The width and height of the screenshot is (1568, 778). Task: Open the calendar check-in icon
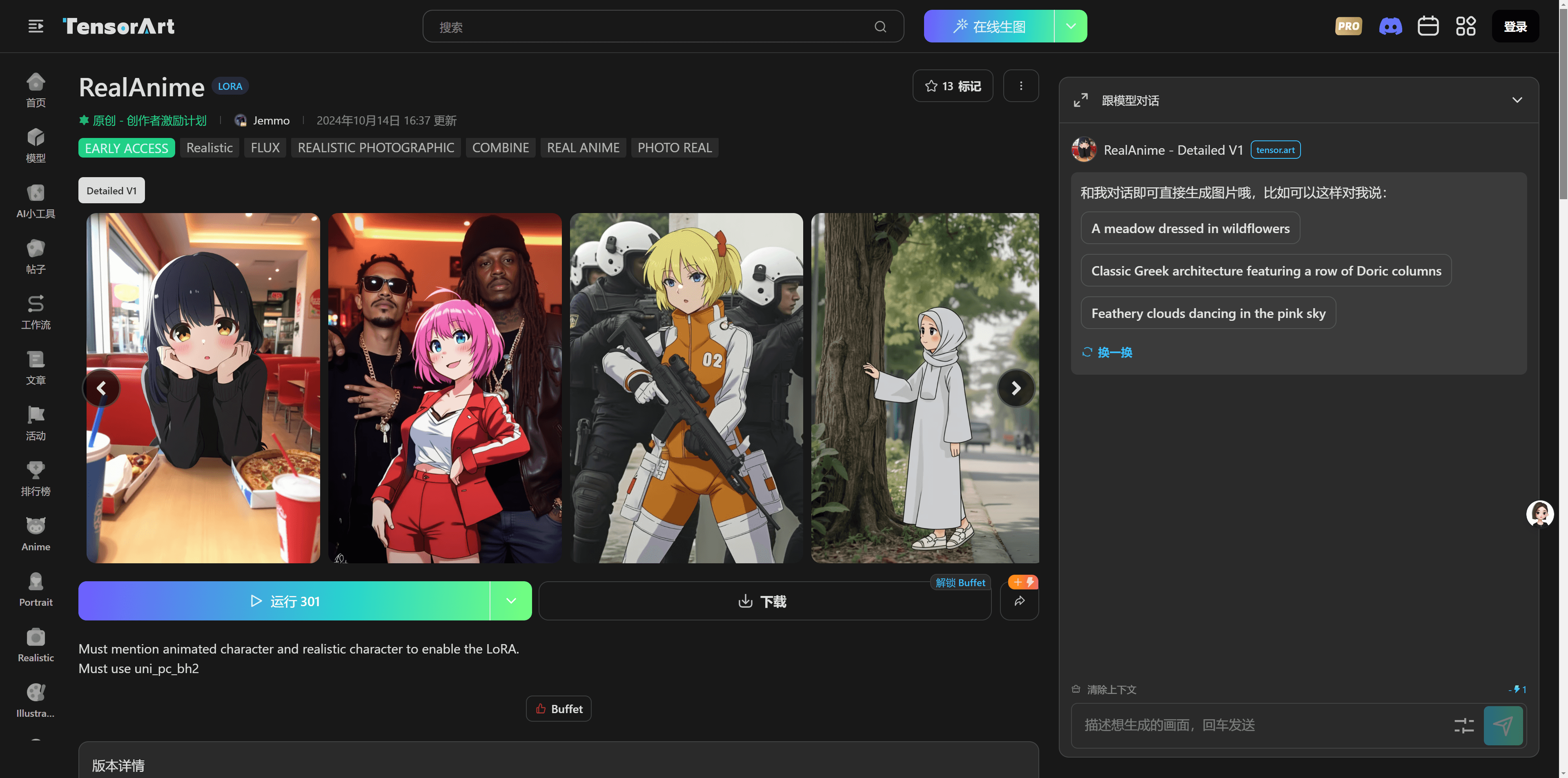tap(1428, 26)
